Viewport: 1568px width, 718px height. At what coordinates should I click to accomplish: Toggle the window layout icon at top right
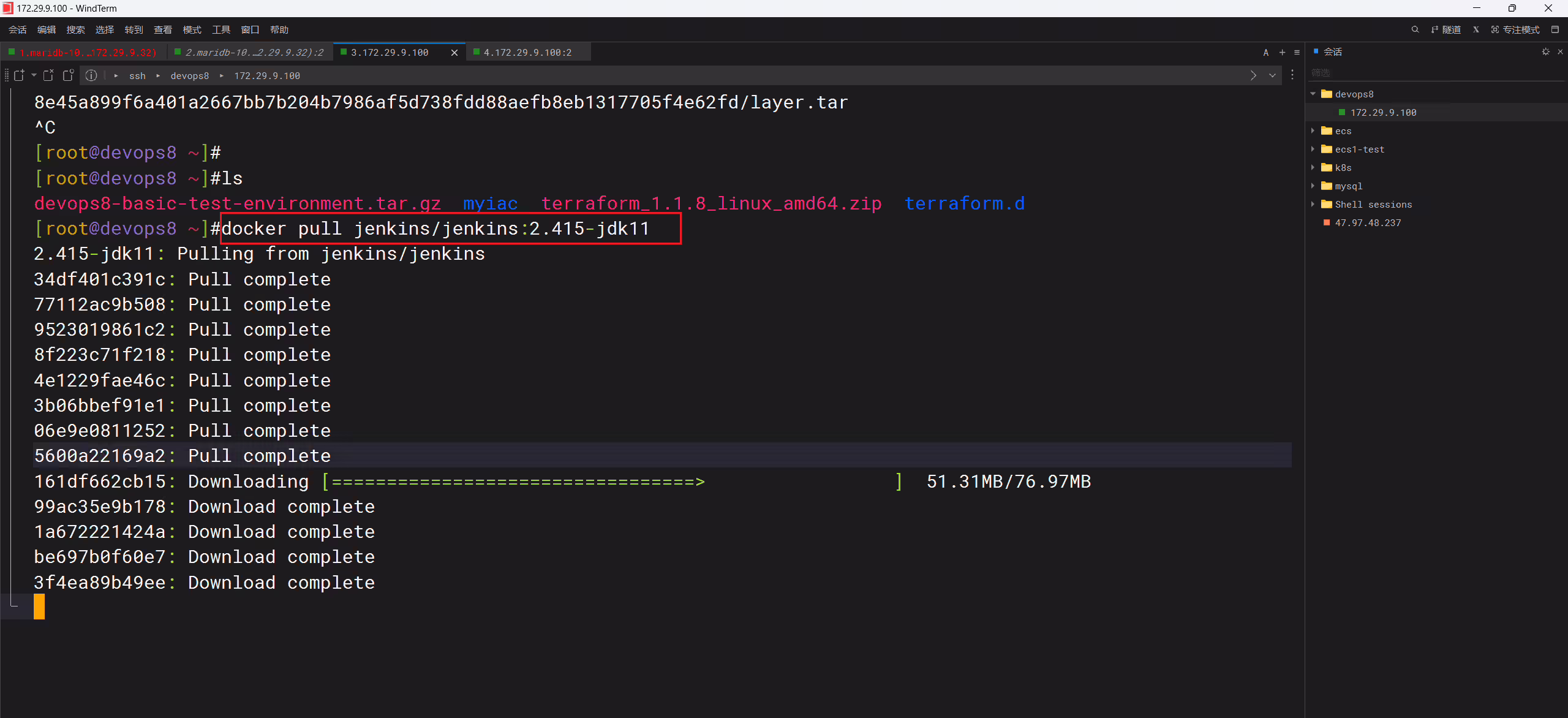(1555, 29)
